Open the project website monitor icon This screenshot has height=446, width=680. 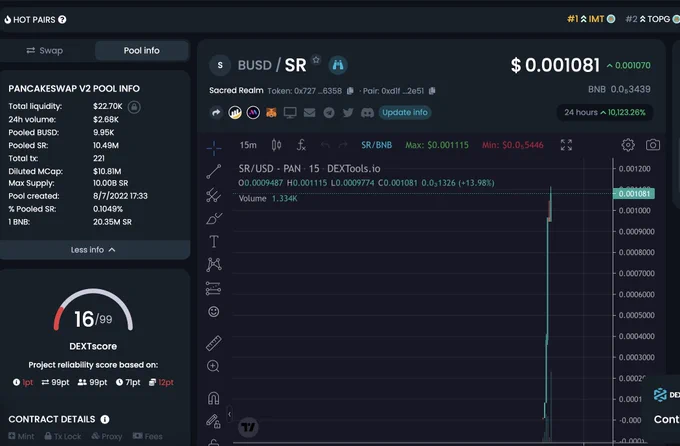(x=290, y=113)
